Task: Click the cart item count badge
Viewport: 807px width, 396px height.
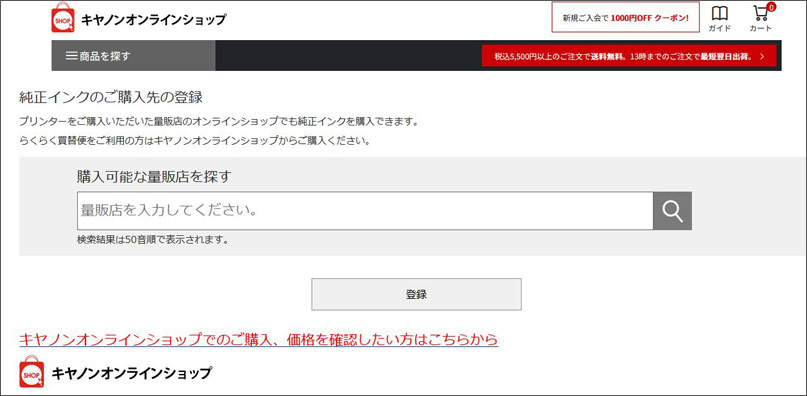Action: (771, 7)
